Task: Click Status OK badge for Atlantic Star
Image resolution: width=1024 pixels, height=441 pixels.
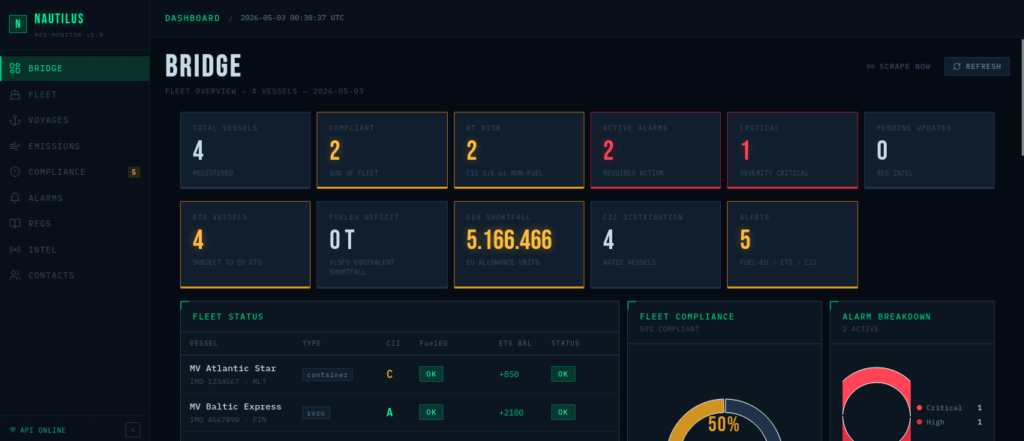Action: [x=563, y=374]
